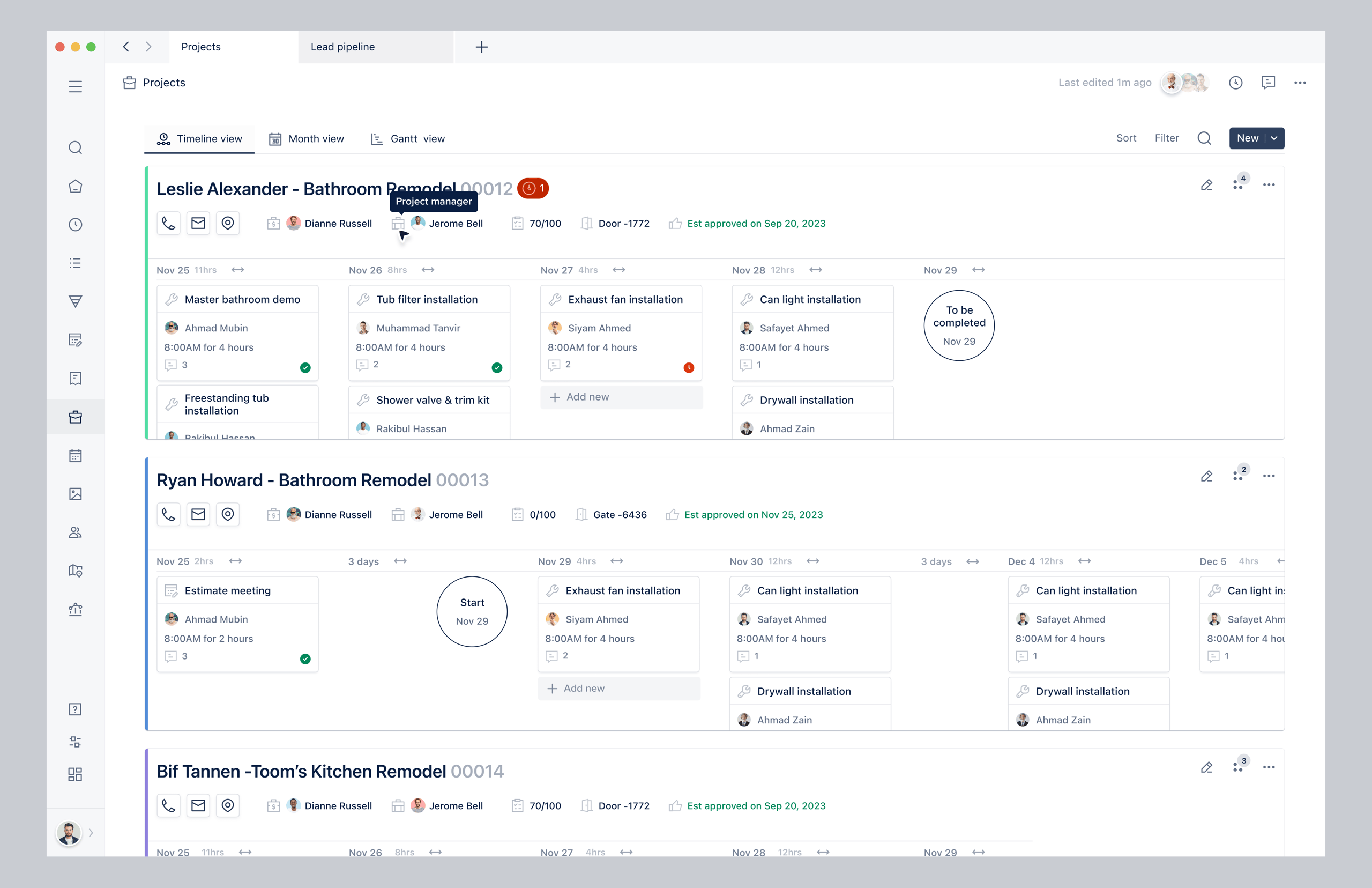Open the Ryan Howard project options ellipsis

click(1269, 476)
